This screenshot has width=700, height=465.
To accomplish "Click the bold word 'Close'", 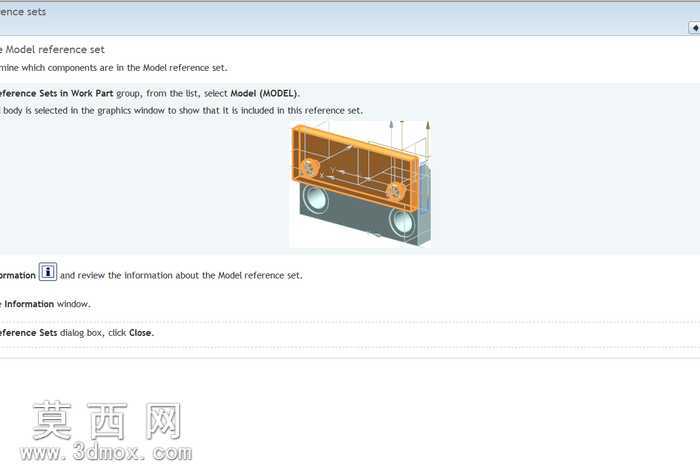I will (x=141, y=333).
